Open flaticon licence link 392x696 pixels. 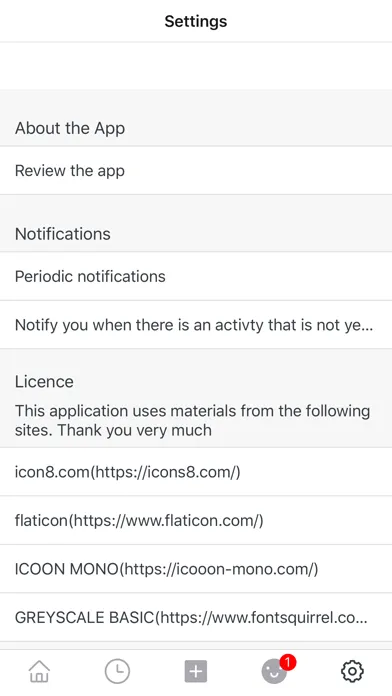click(196, 520)
